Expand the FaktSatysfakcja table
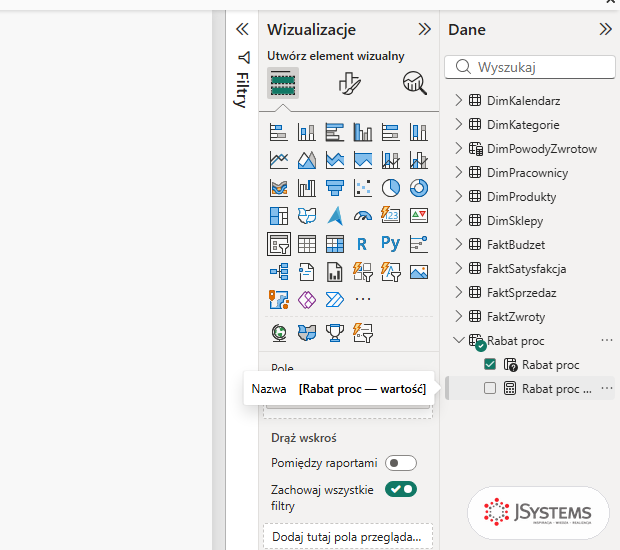The width and height of the screenshot is (620, 550). tap(458, 268)
